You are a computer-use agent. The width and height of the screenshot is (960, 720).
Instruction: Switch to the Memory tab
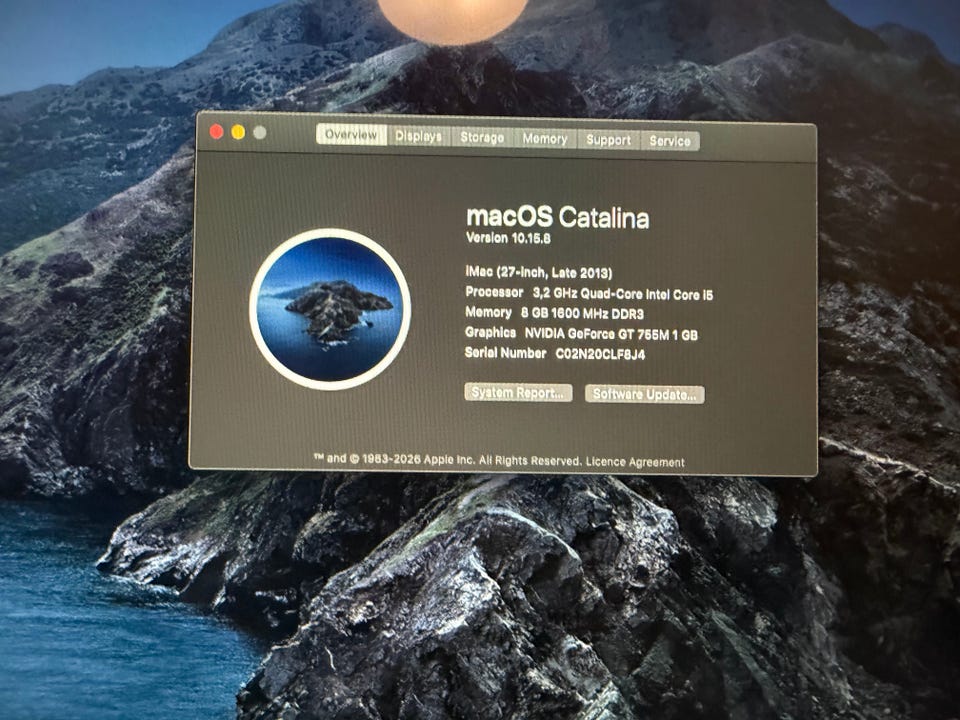tap(545, 138)
